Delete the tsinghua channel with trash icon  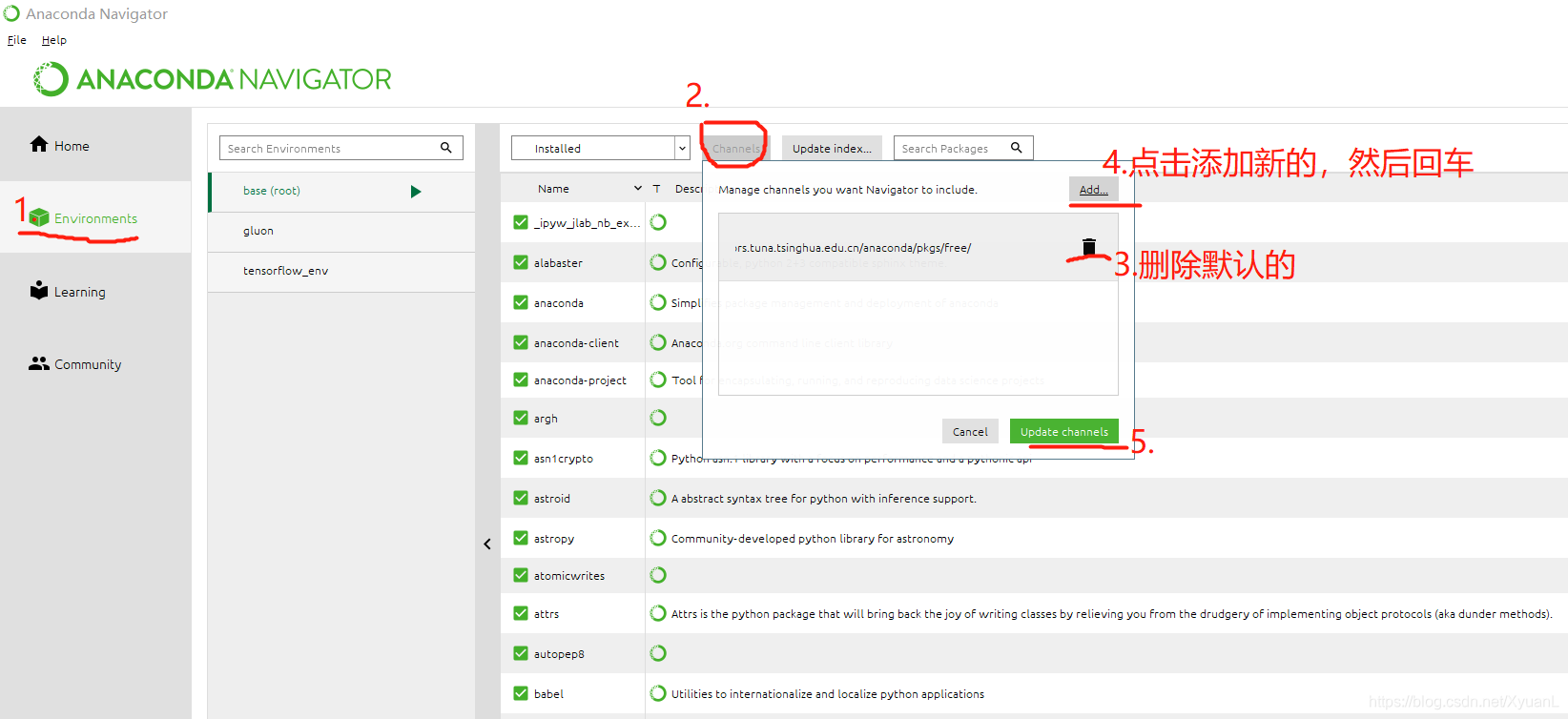pos(1089,247)
